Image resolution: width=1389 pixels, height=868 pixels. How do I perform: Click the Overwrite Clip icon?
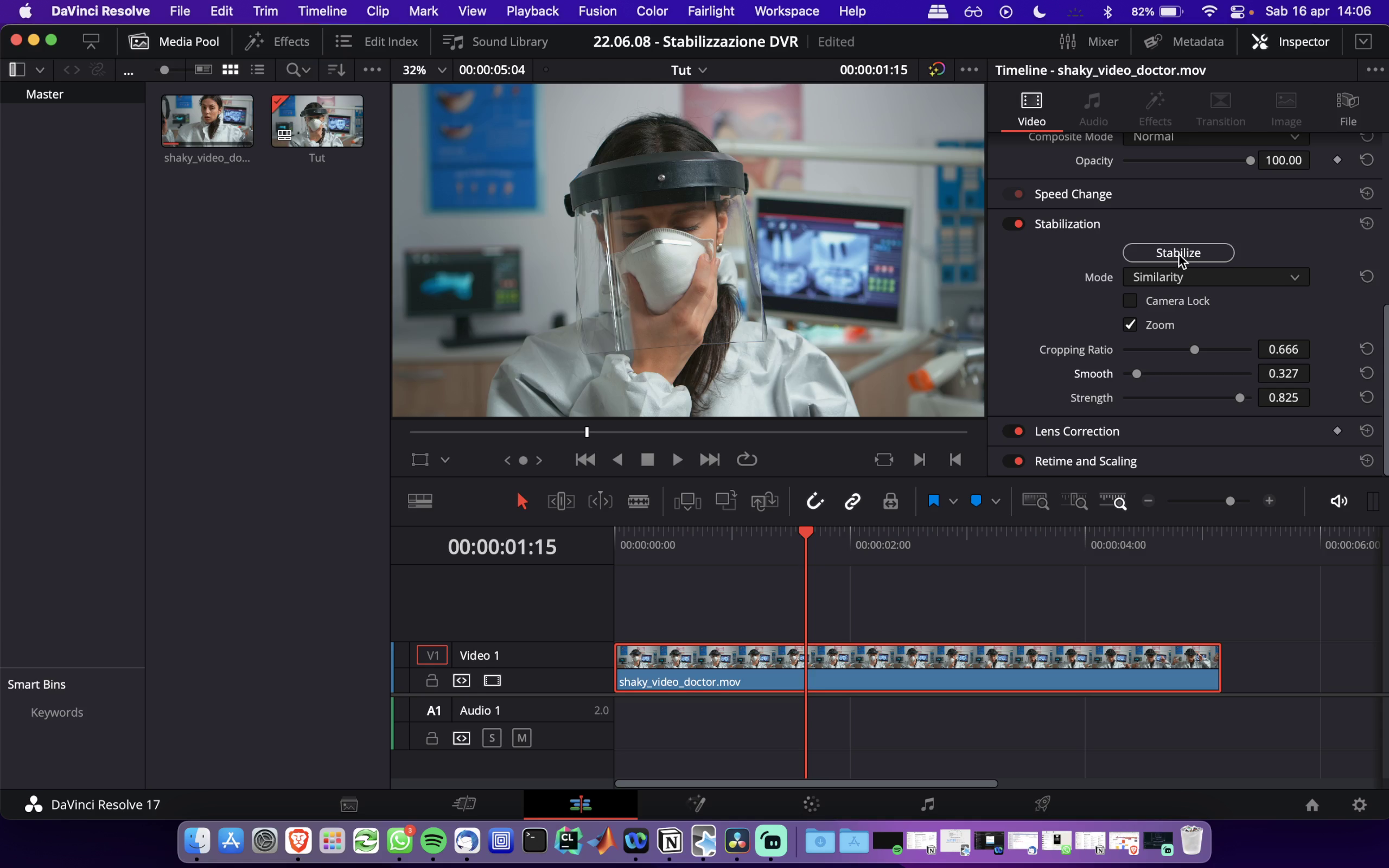click(726, 501)
